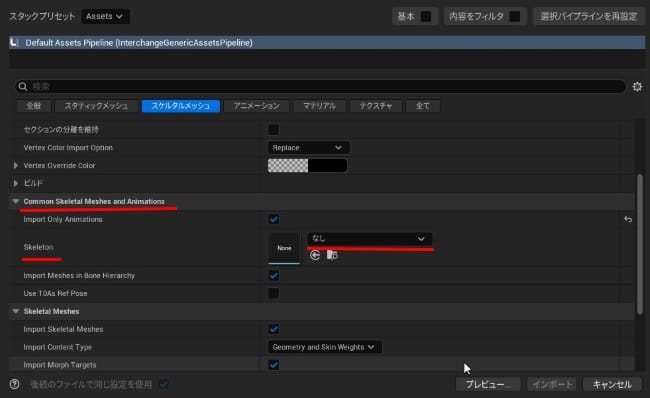
Task: Click the 選択パイプラインを再設定 button
Action: [589, 17]
